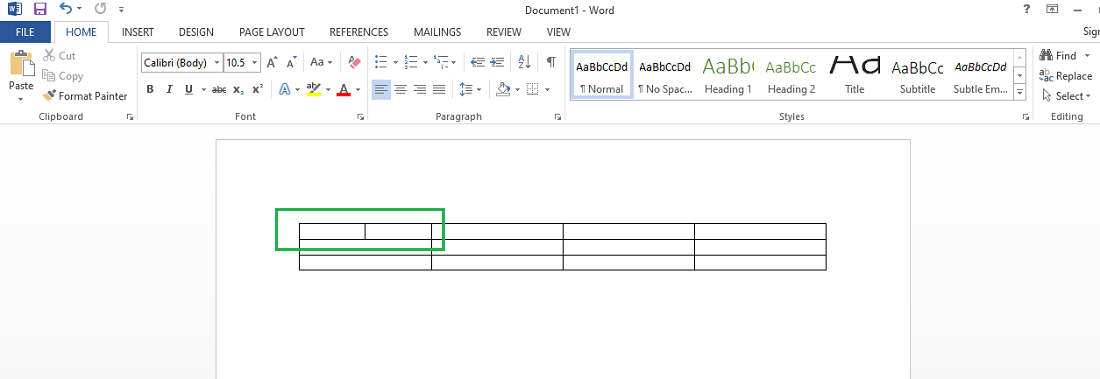Apply yellow text highlight color
The width and height of the screenshot is (1100, 379).
(x=314, y=89)
